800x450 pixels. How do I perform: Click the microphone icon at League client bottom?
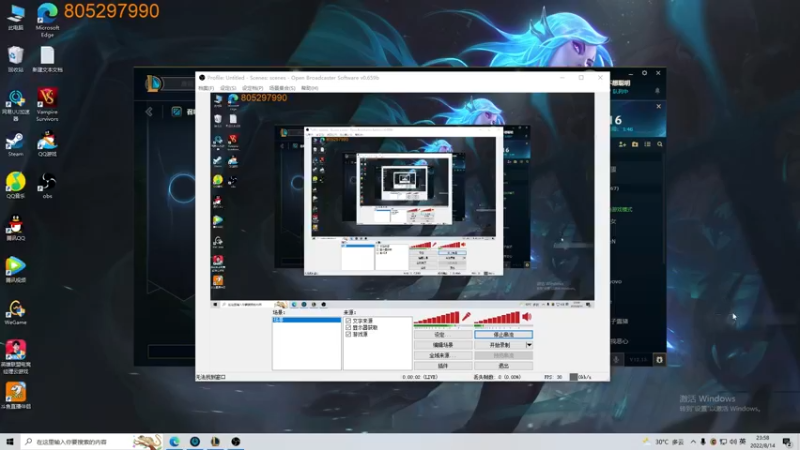pos(616,360)
